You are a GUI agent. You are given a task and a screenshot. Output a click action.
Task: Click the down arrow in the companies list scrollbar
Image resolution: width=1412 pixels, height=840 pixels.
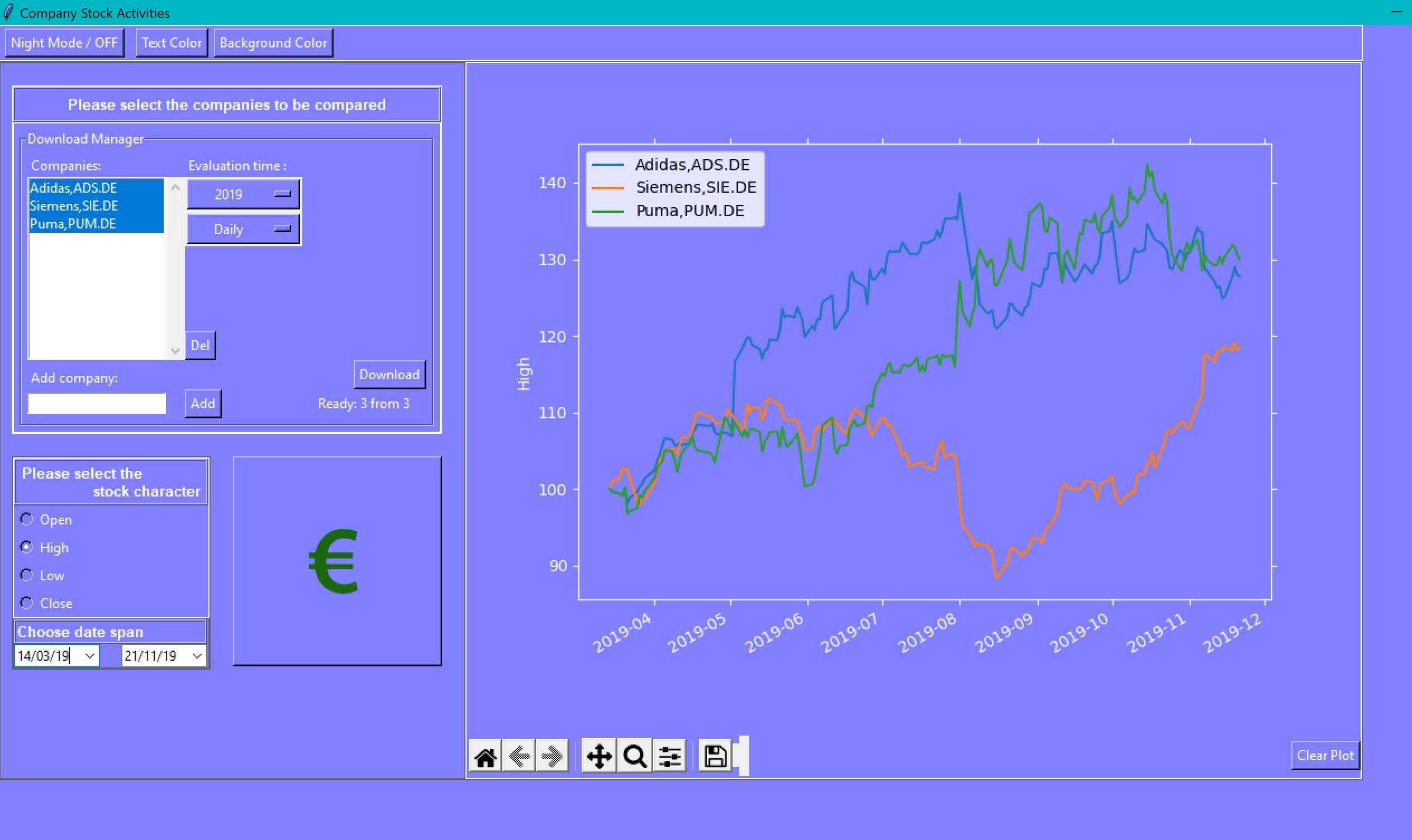pos(175,351)
